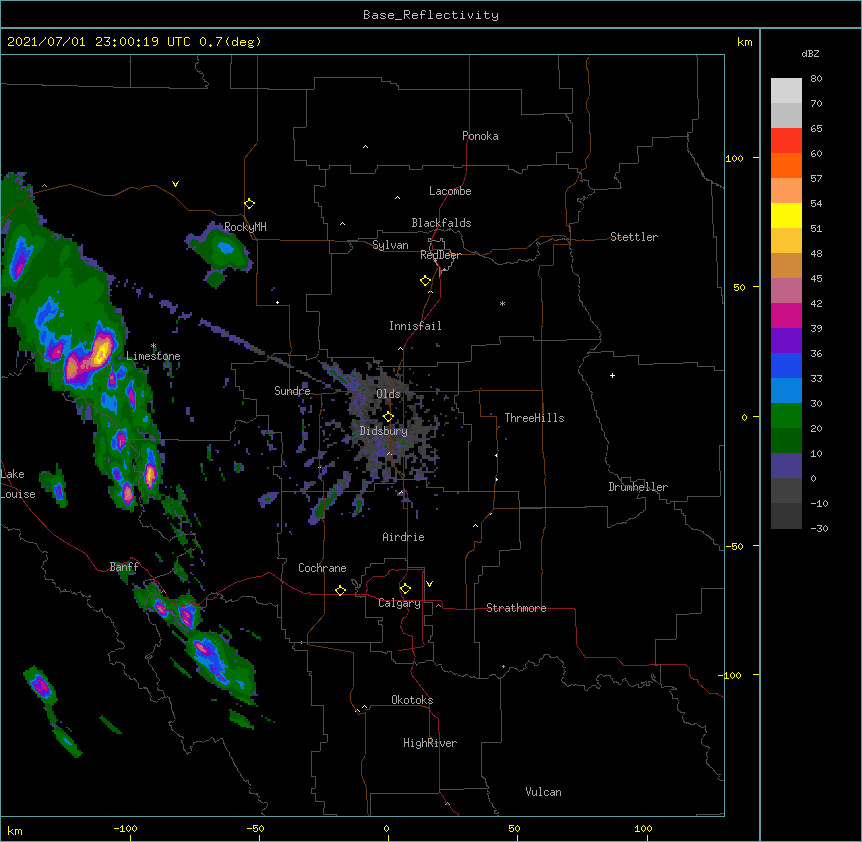
Task: Click the Strathmore city label
Action: pyautogui.click(x=516, y=608)
